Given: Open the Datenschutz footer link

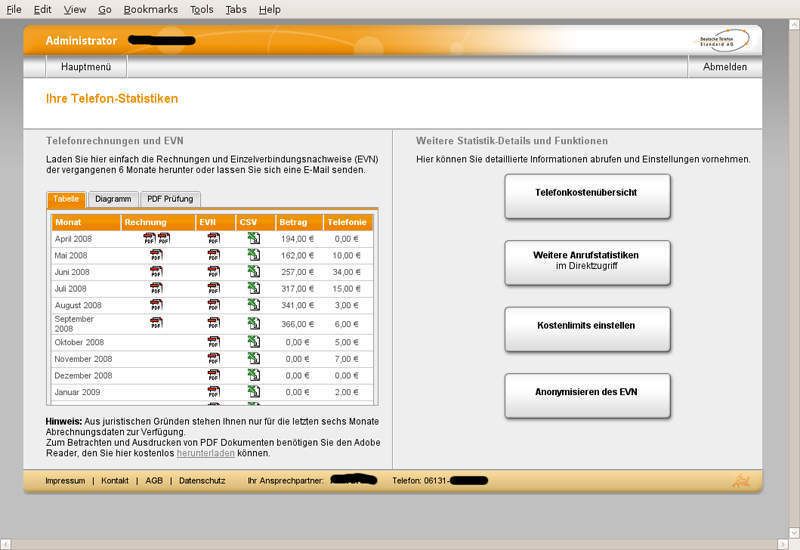Looking at the screenshot, I should tap(202, 481).
